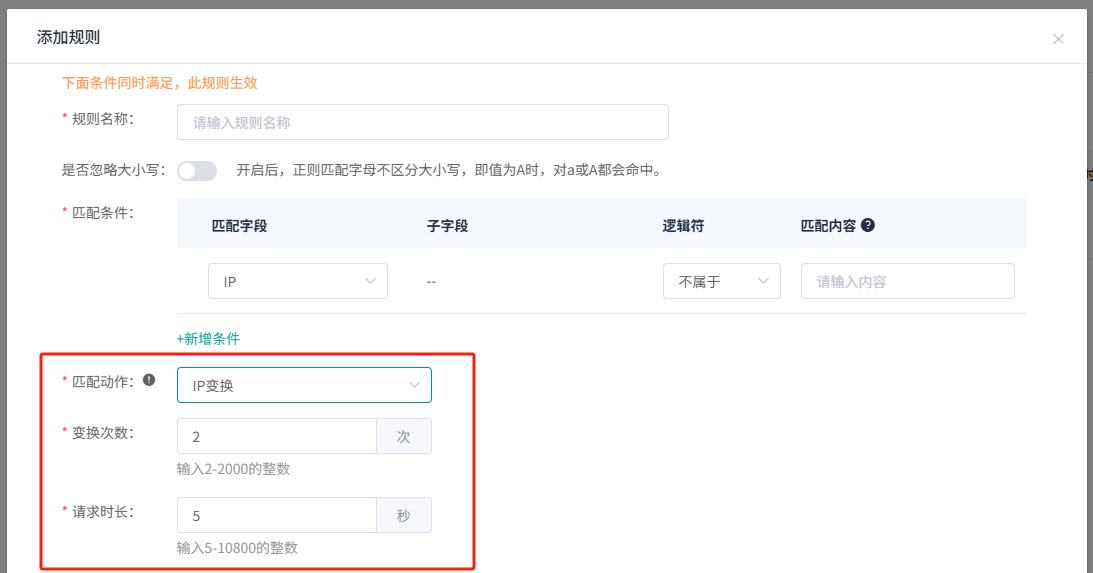Screen dimensions: 1093x573
Task: Click the 输入2-2000的整数 hint text
Action: click(234, 469)
